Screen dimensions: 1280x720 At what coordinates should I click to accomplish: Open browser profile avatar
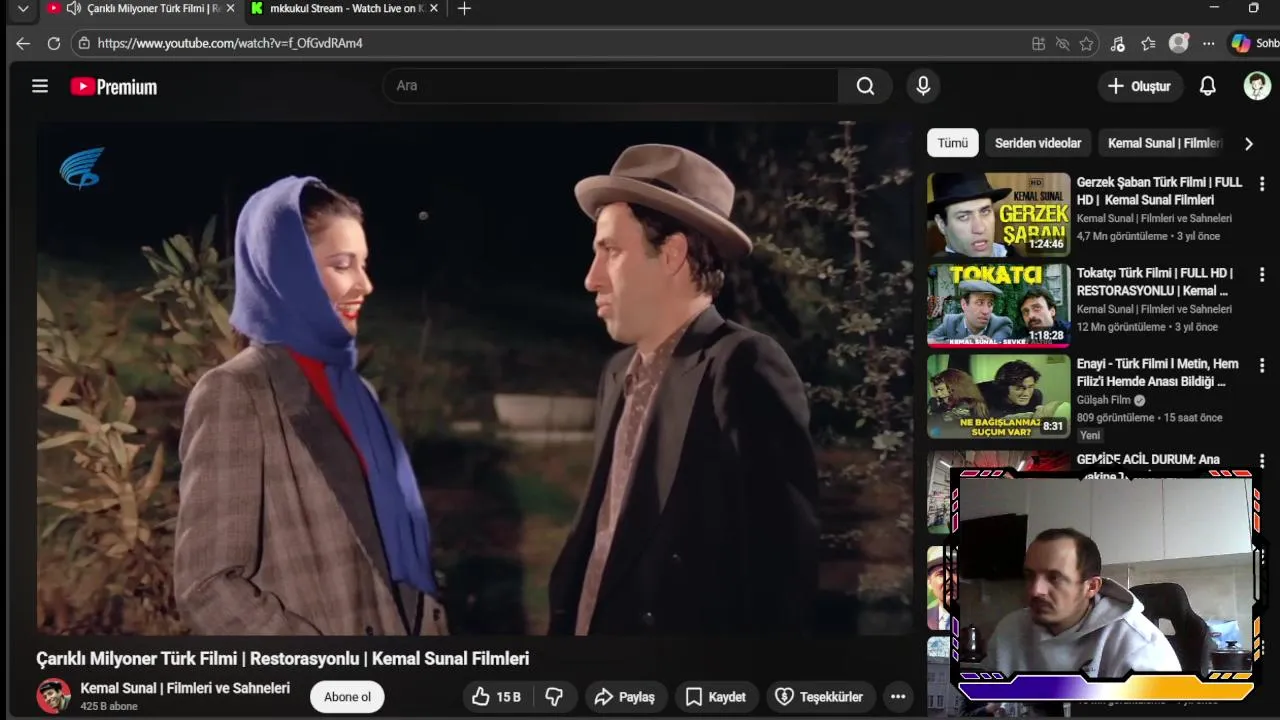1179,44
